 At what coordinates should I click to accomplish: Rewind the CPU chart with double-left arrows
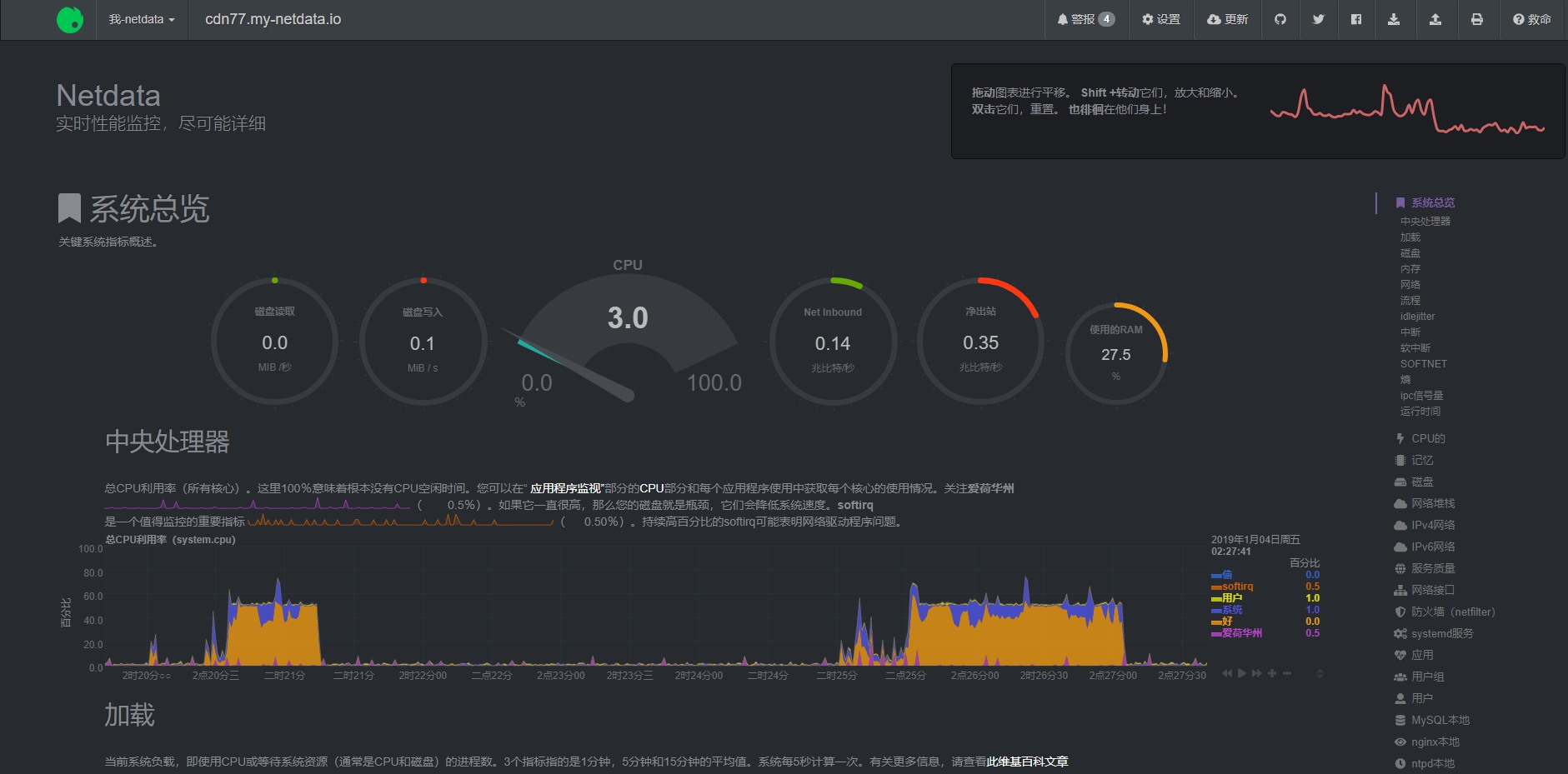pyautogui.click(x=1227, y=673)
